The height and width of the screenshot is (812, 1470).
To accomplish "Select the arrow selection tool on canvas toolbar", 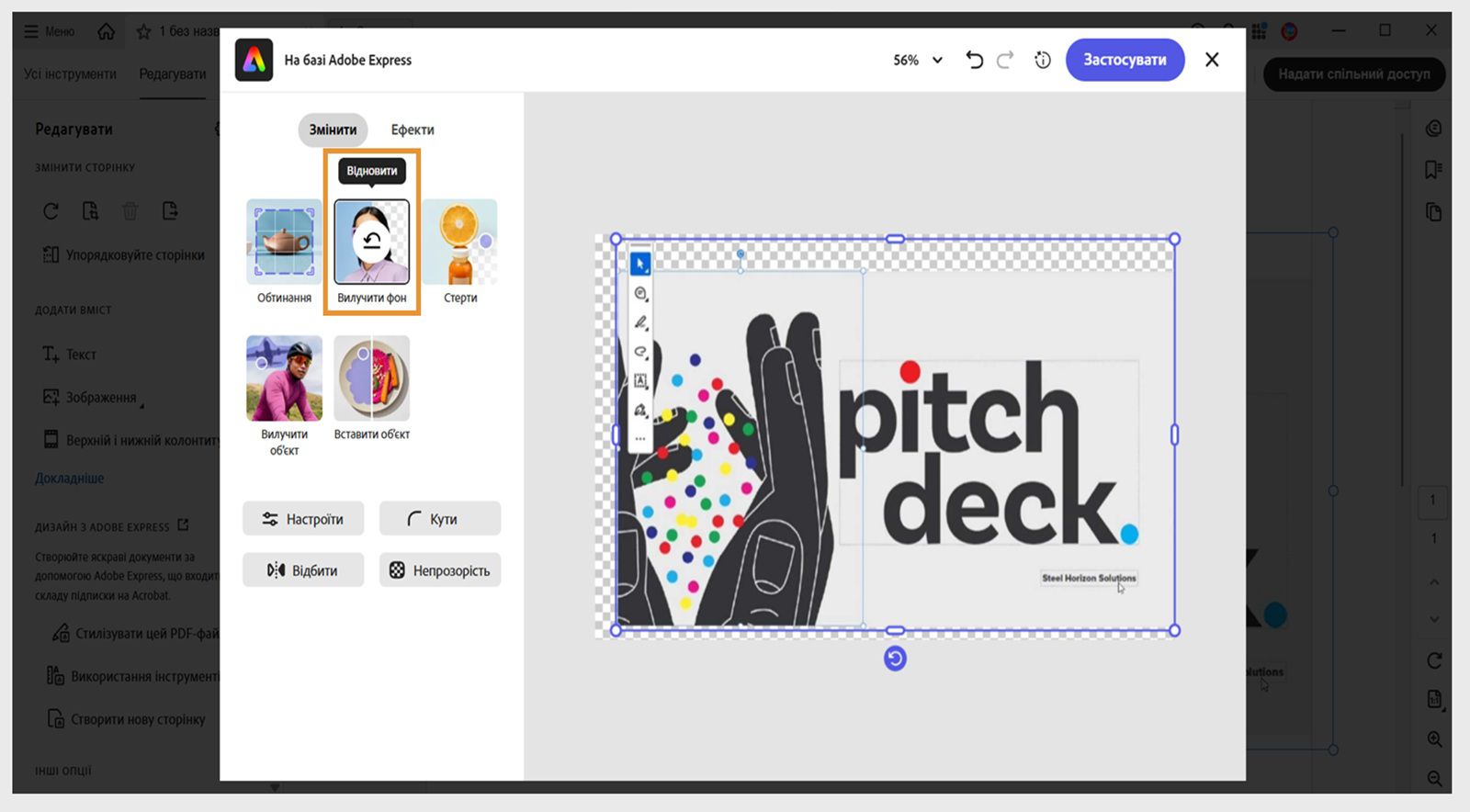I will pyautogui.click(x=640, y=265).
